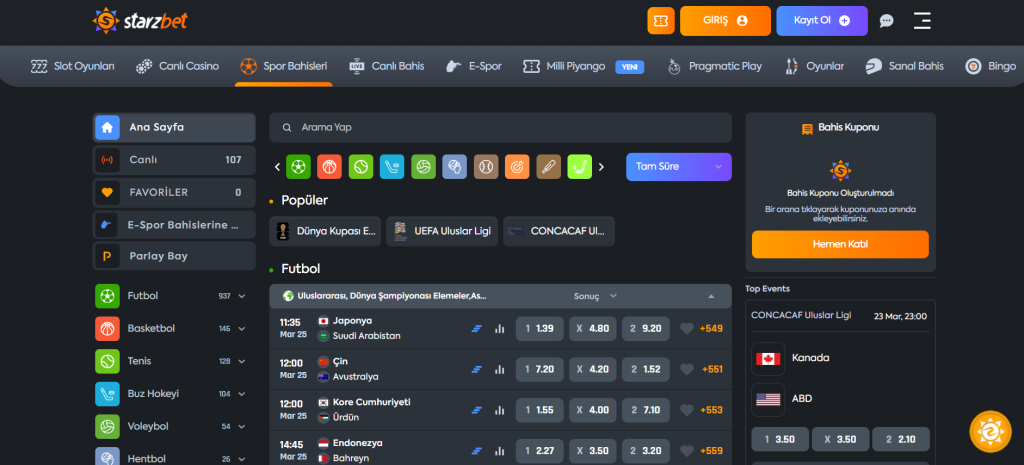
Task: Select the tennis icon in the sports carousel
Action: (x=361, y=167)
